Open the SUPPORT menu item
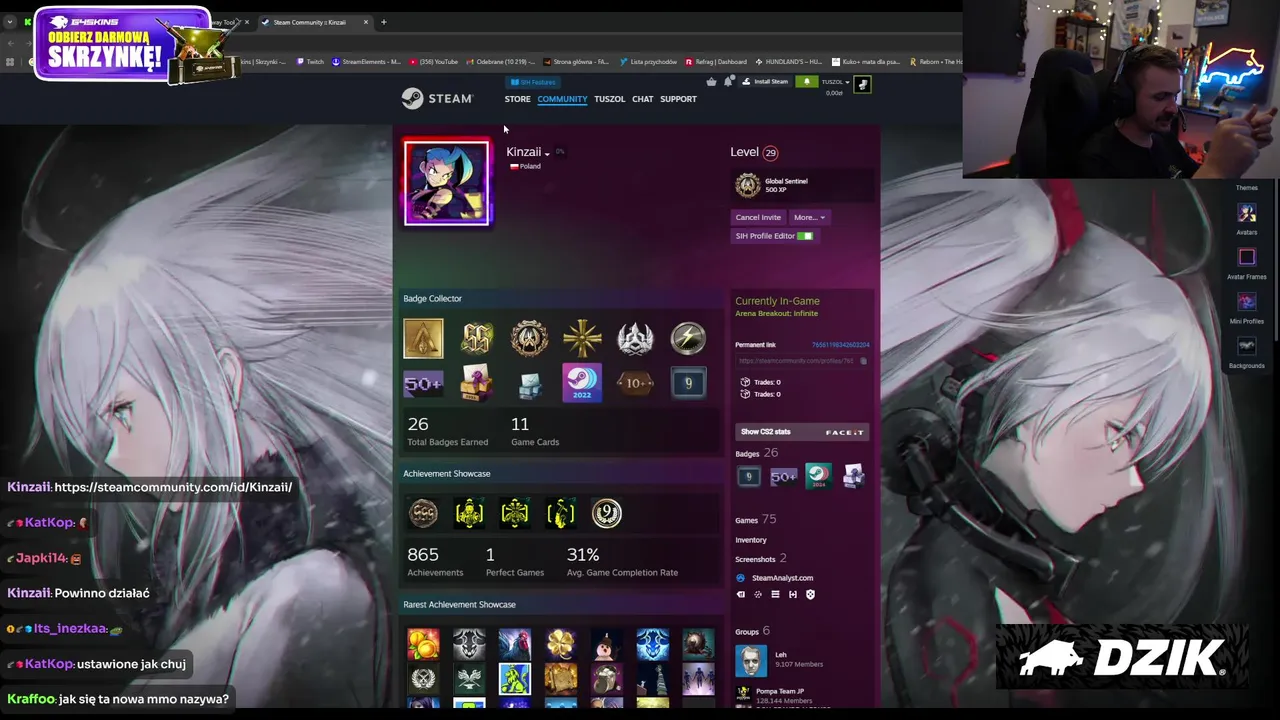The image size is (1280, 720). 678,99
